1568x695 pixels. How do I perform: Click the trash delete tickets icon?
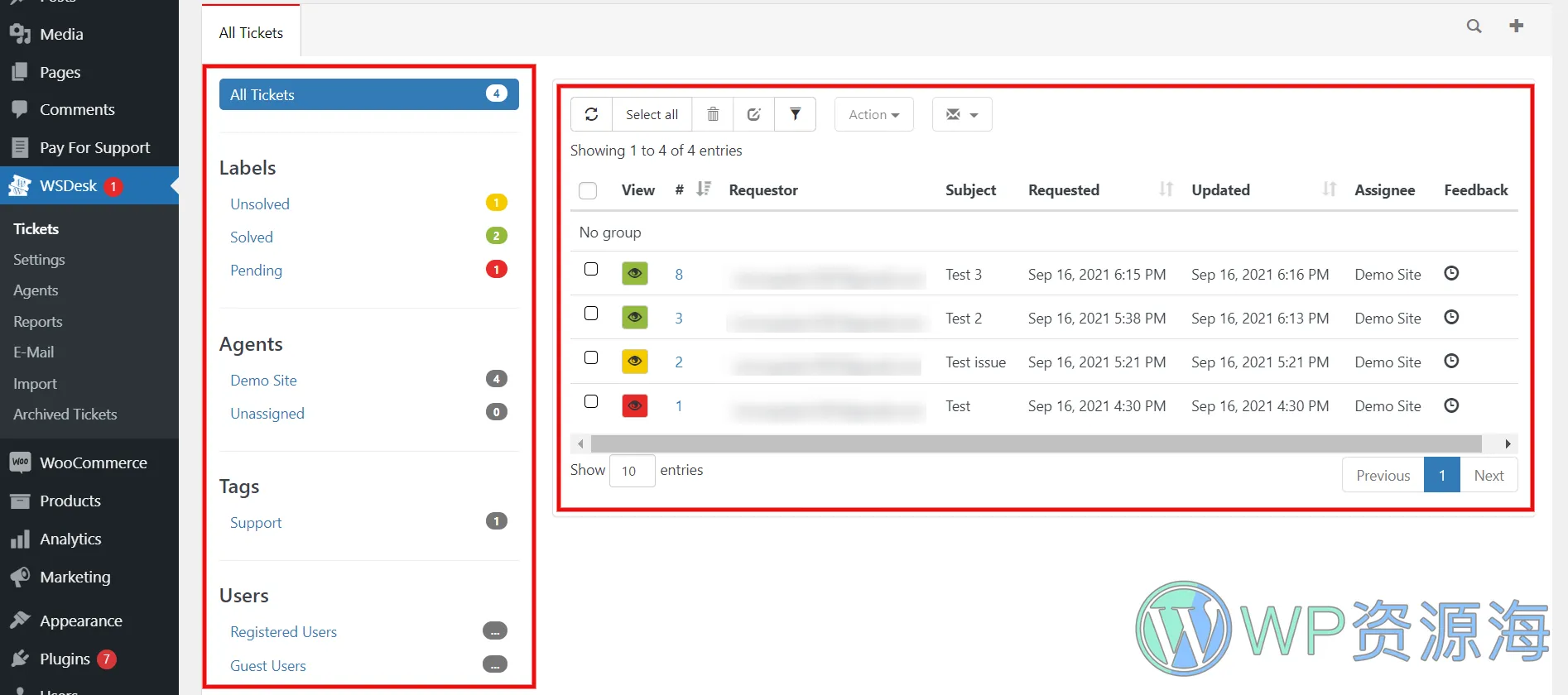[x=713, y=114]
